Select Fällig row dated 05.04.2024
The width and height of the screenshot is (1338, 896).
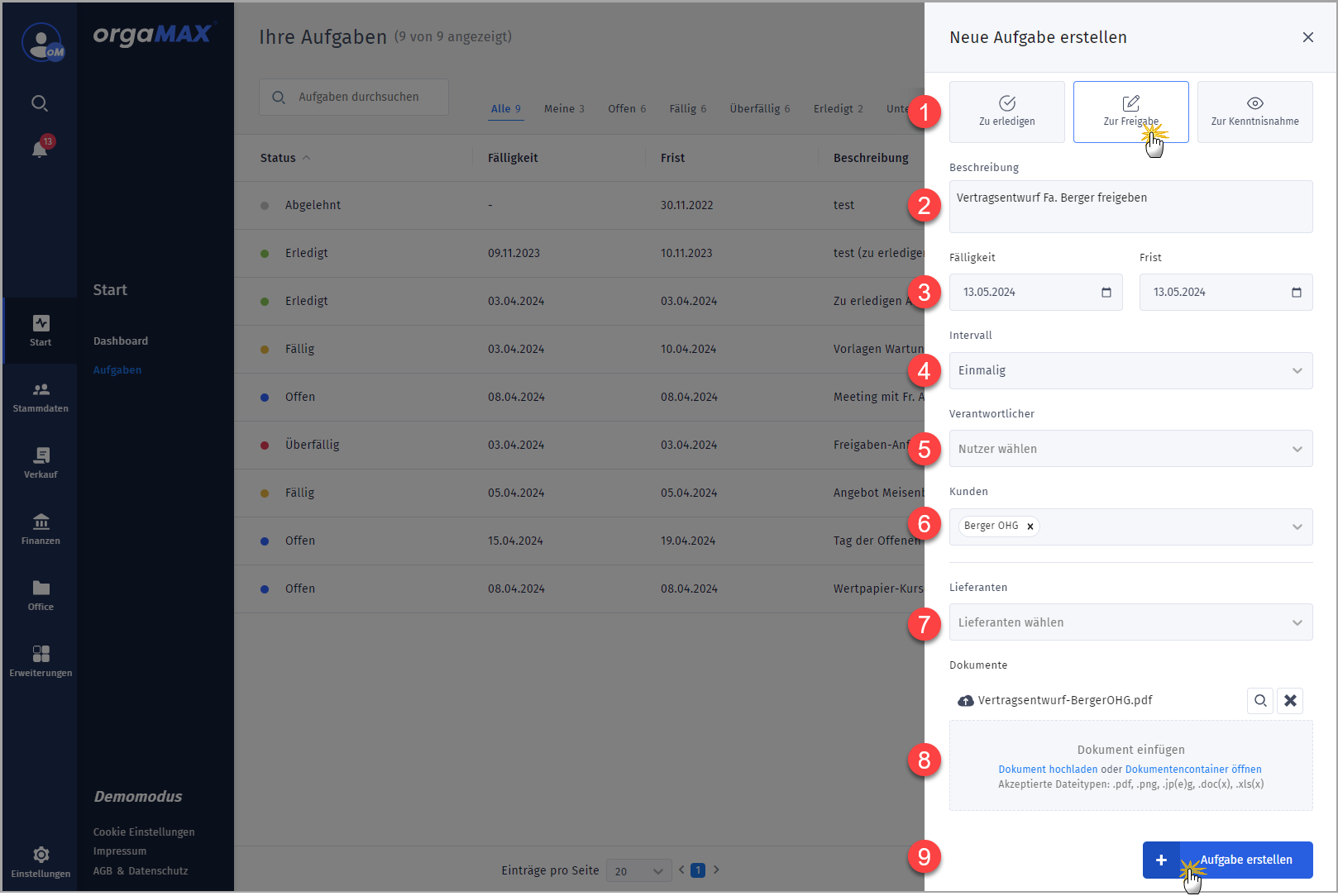580,493
